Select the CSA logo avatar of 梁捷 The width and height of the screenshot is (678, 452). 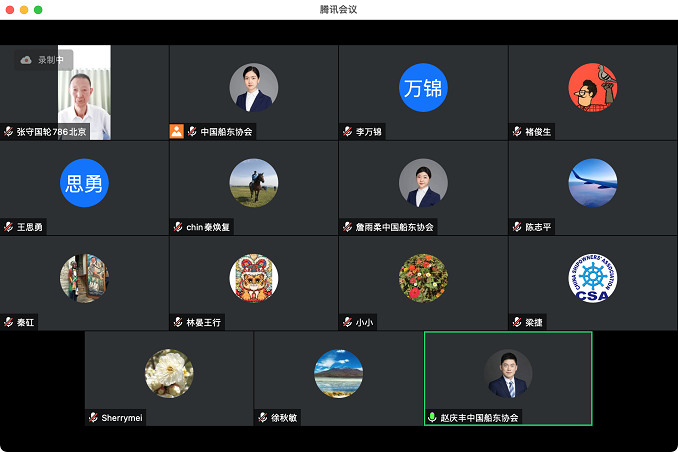(593, 278)
